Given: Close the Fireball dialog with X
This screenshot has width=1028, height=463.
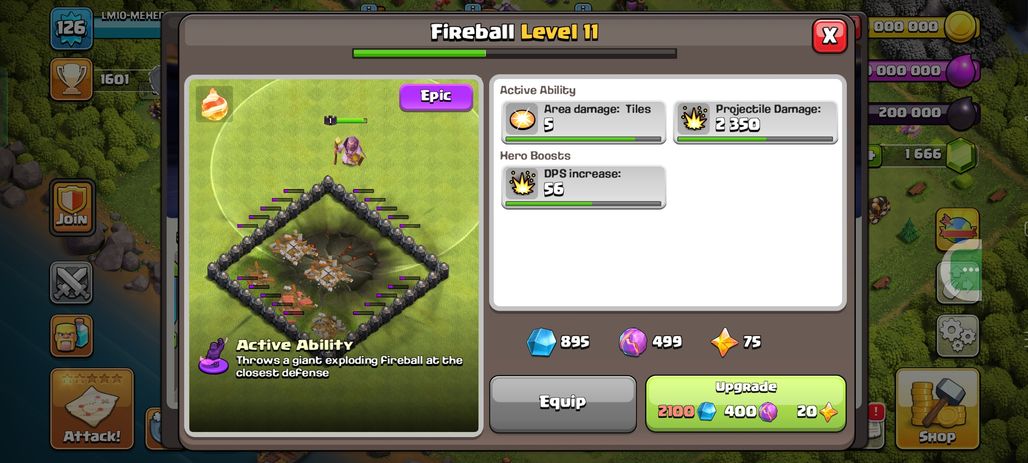Looking at the screenshot, I should tap(829, 35).
